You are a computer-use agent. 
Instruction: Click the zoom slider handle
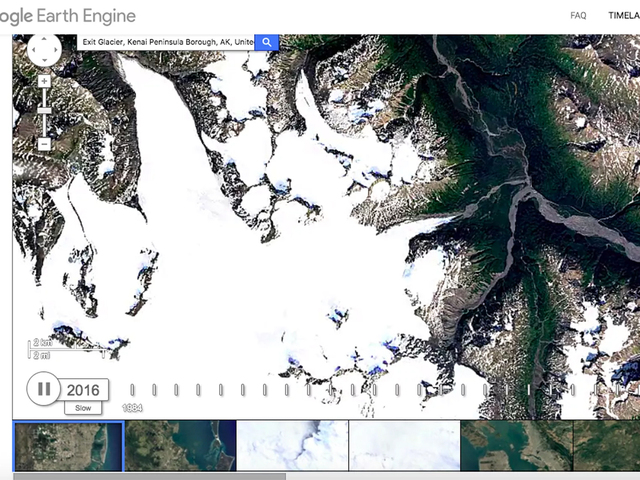pyautogui.click(x=44, y=108)
